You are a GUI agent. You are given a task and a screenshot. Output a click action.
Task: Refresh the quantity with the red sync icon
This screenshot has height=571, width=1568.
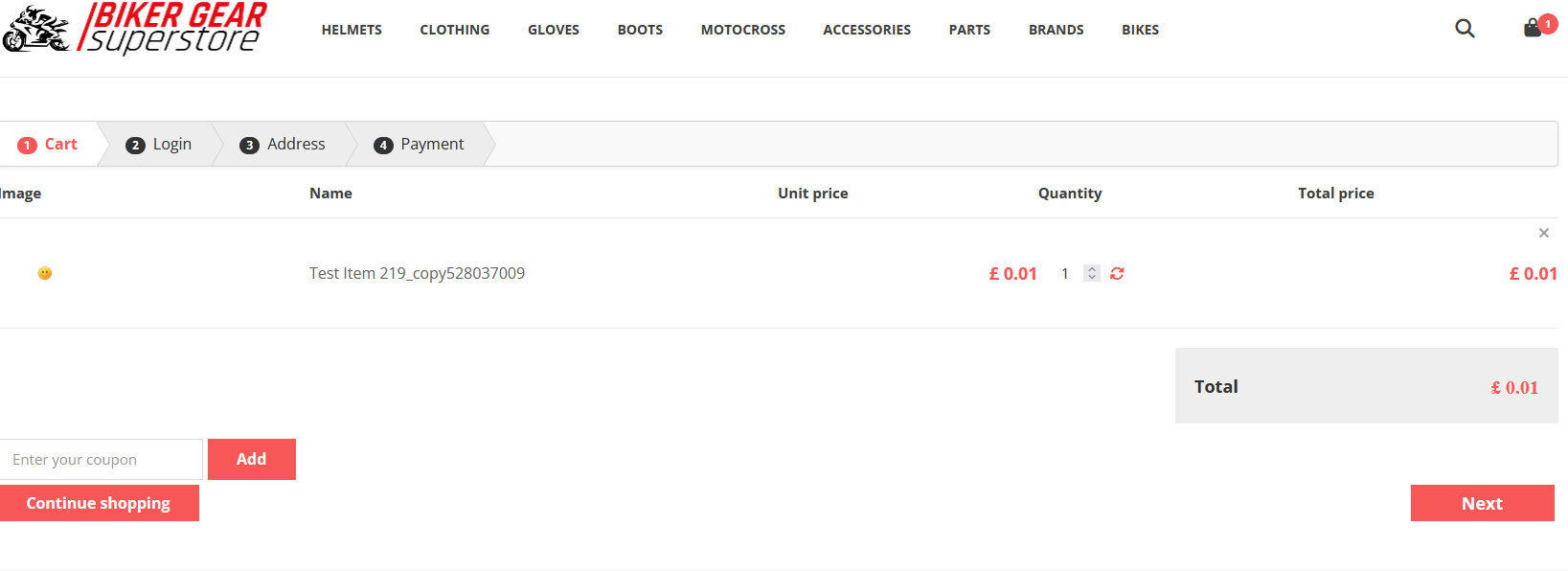(x=1117, y=274)
